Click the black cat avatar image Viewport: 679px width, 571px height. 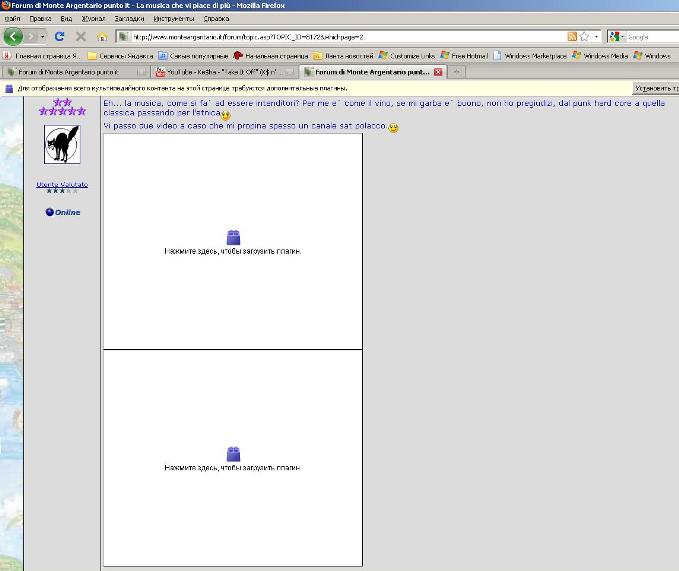(x=62, y=146)
